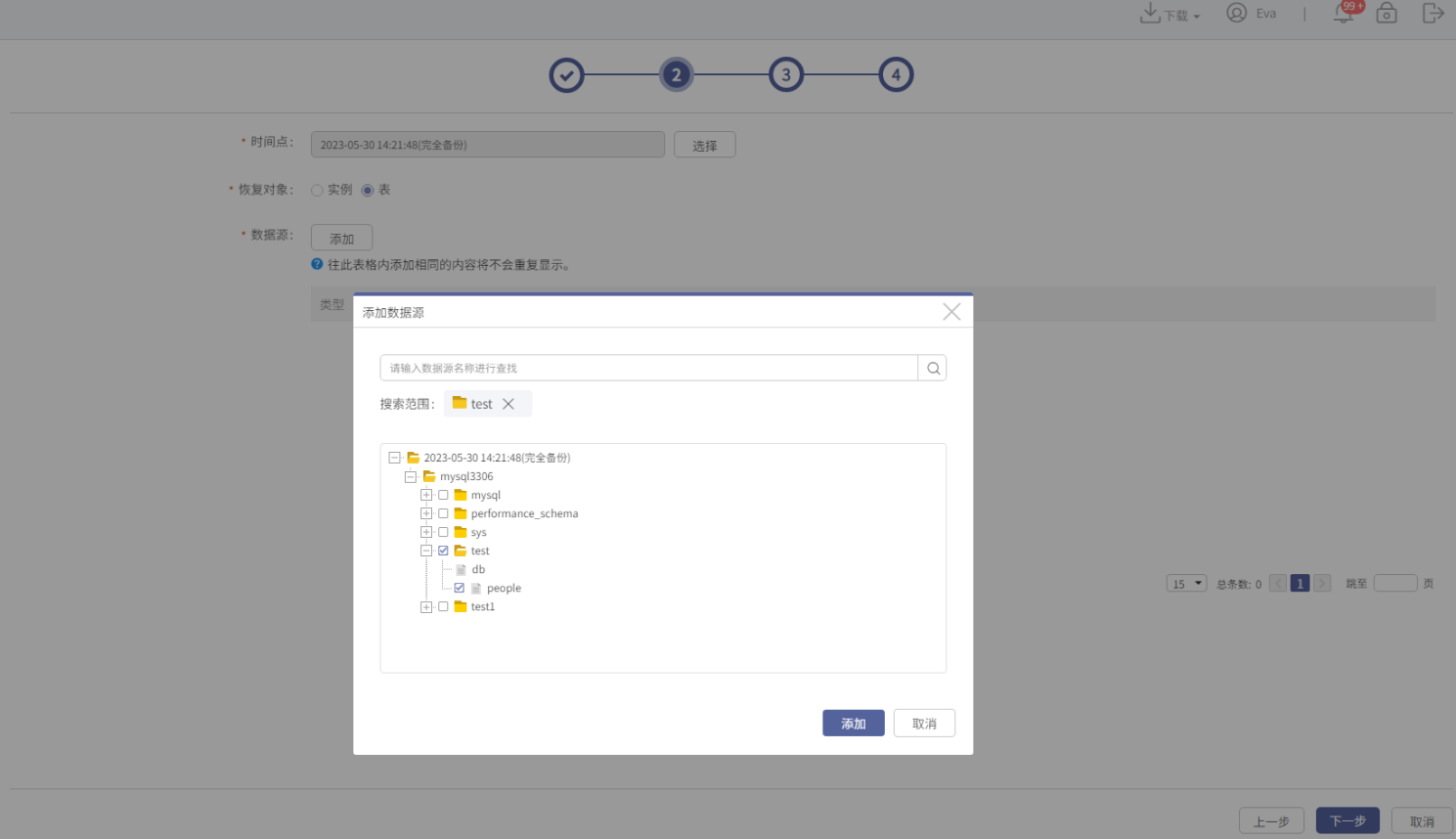The image size is (1456, 839).
Task: Expand the sys node
Action: [426, 532]
